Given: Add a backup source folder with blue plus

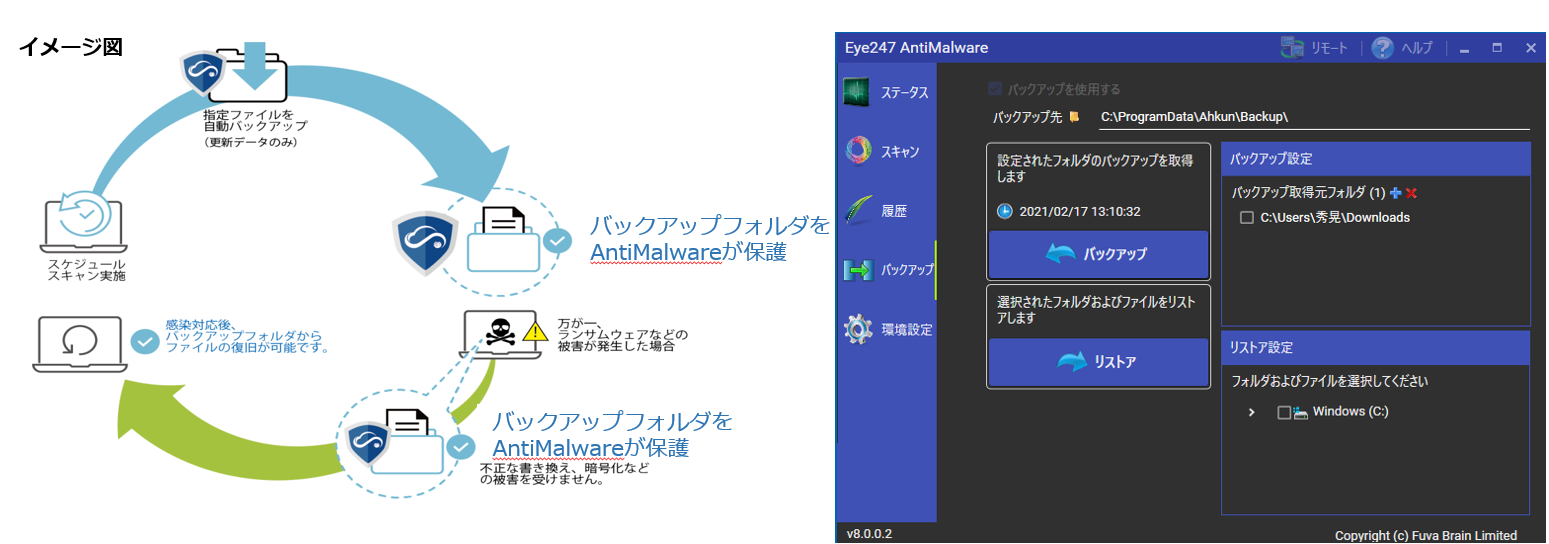Looking at the screenshot, I should 1396,192.
